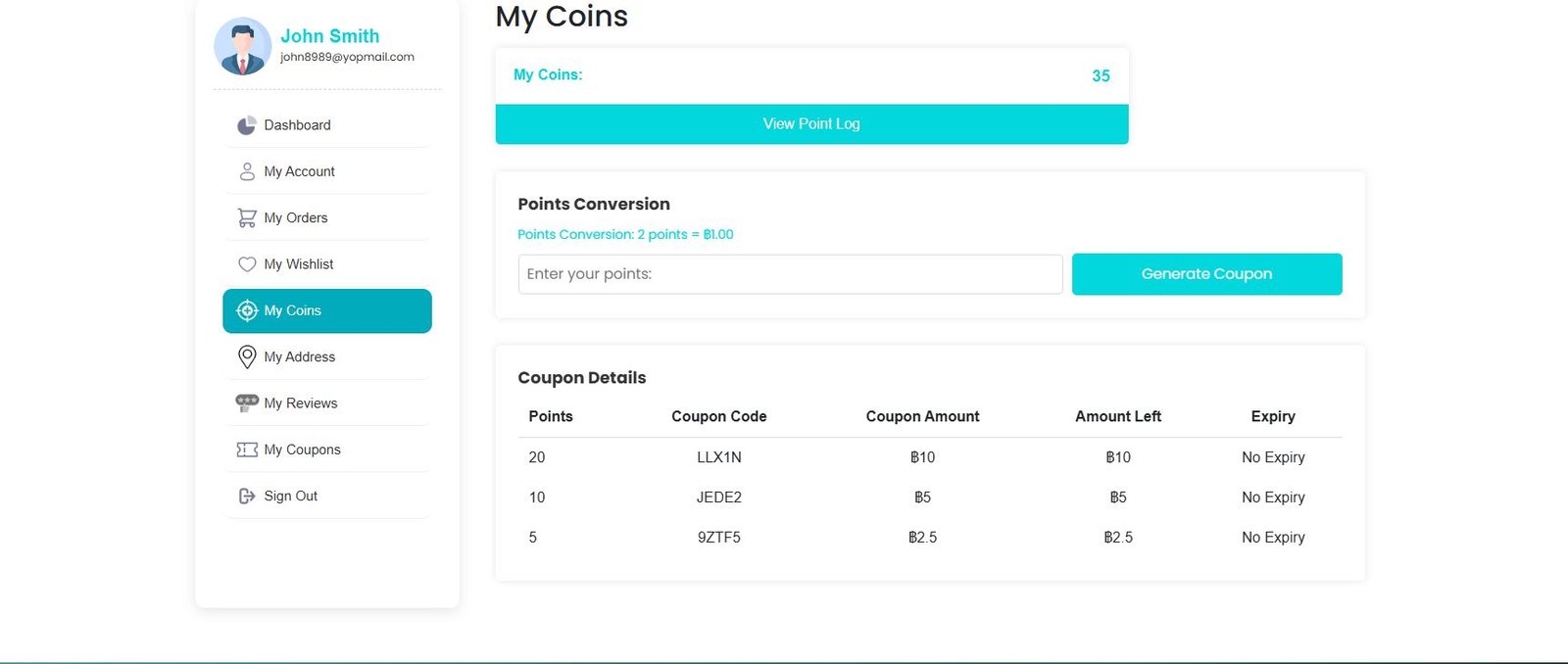Click the My Coins target icon
The height and width of the screenshot is (664, 1568).
click(247, 310)
